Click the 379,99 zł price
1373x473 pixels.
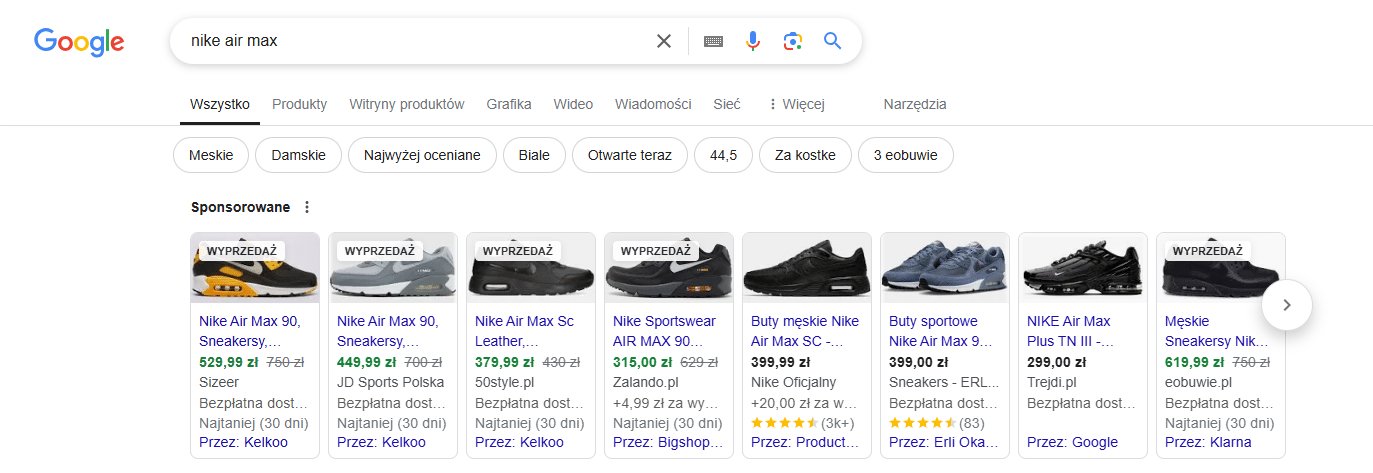click(x=504, y=362)
